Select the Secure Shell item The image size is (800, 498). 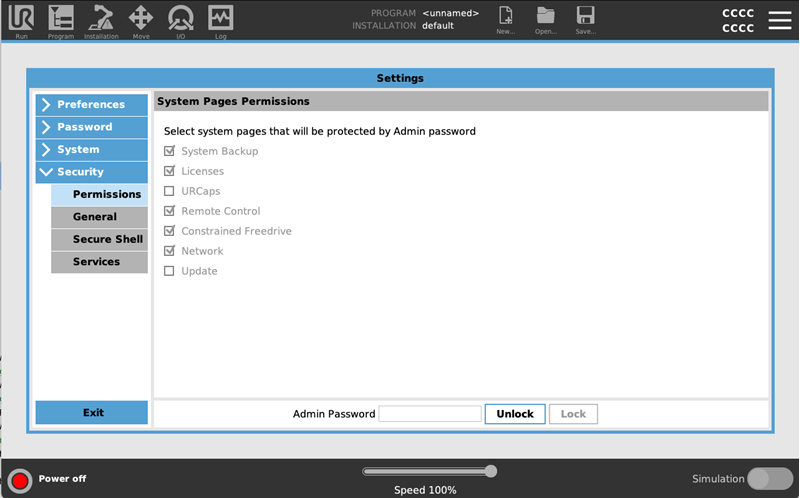pos(99,239)
